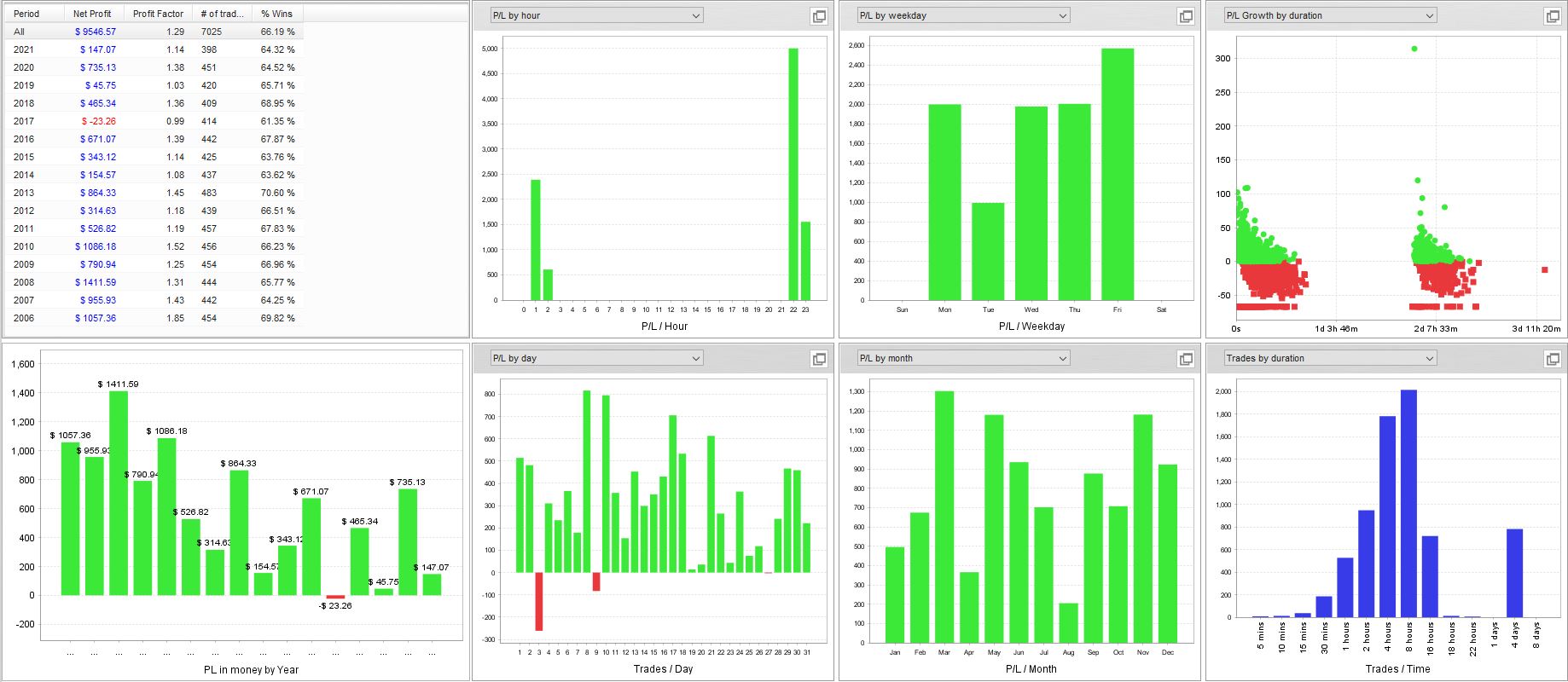Pop out the P/L by month chart
This screenshot has height=682, width=1568.
pos(1186,359)
